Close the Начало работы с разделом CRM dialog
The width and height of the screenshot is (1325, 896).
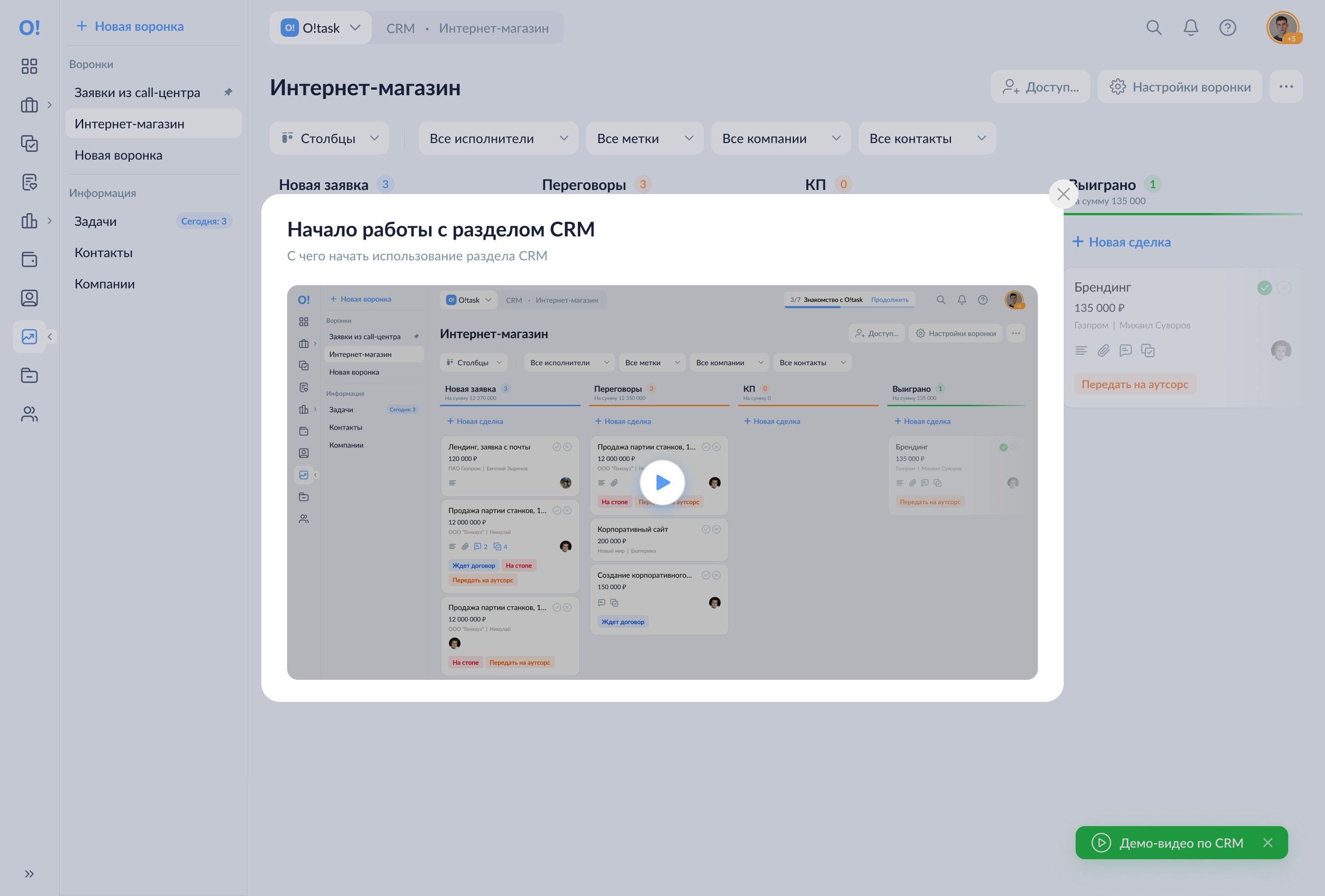1063,195
